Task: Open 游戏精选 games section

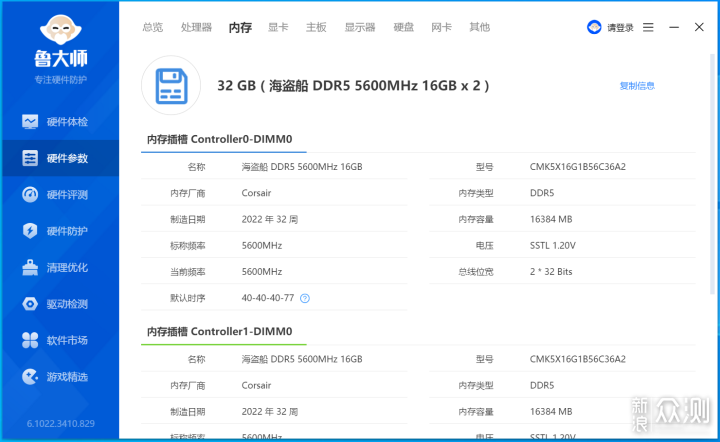Action: pos(60,377)
